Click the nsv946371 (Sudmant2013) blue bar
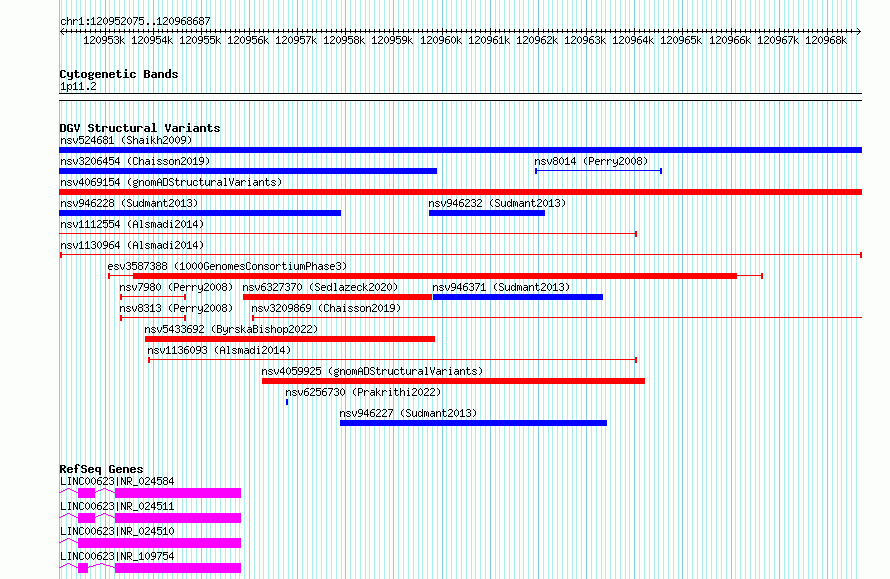This screenshot has height=579, width=890. (518, 297)
